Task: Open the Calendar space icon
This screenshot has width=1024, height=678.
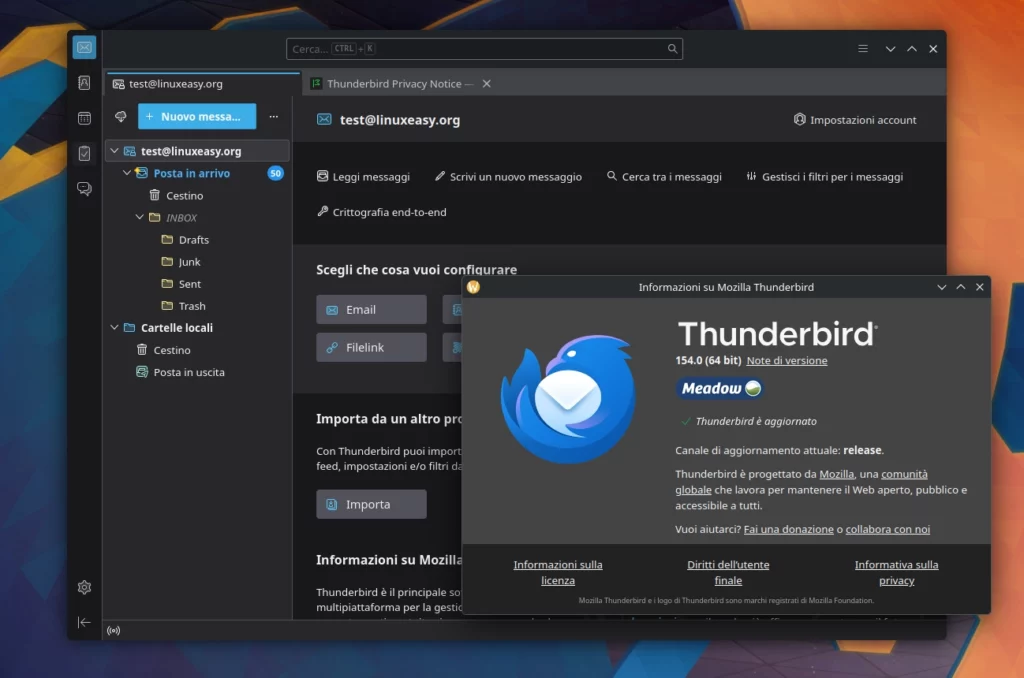Action: pyautogui.click(x=84, y=118)
